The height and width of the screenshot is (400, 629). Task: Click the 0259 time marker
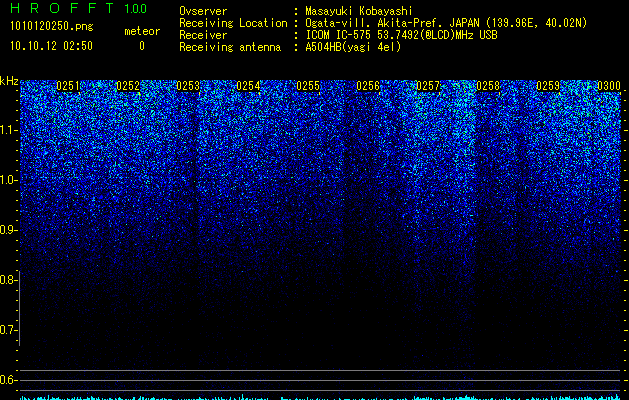(548, 86)
